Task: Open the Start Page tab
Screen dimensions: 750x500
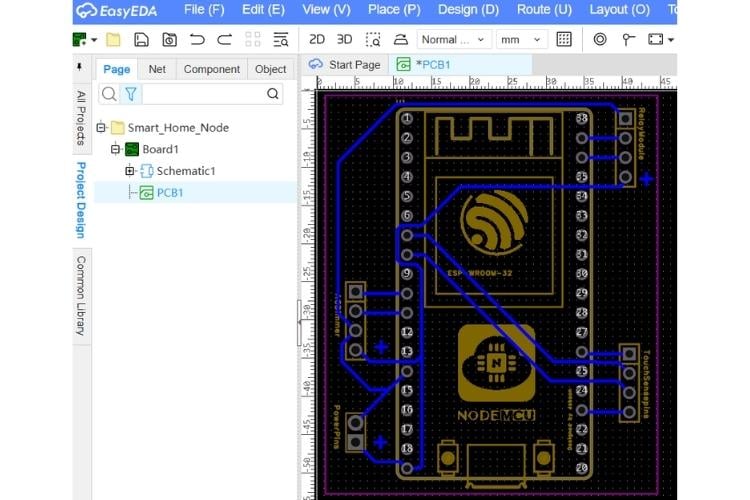Action: click(345, 65)
